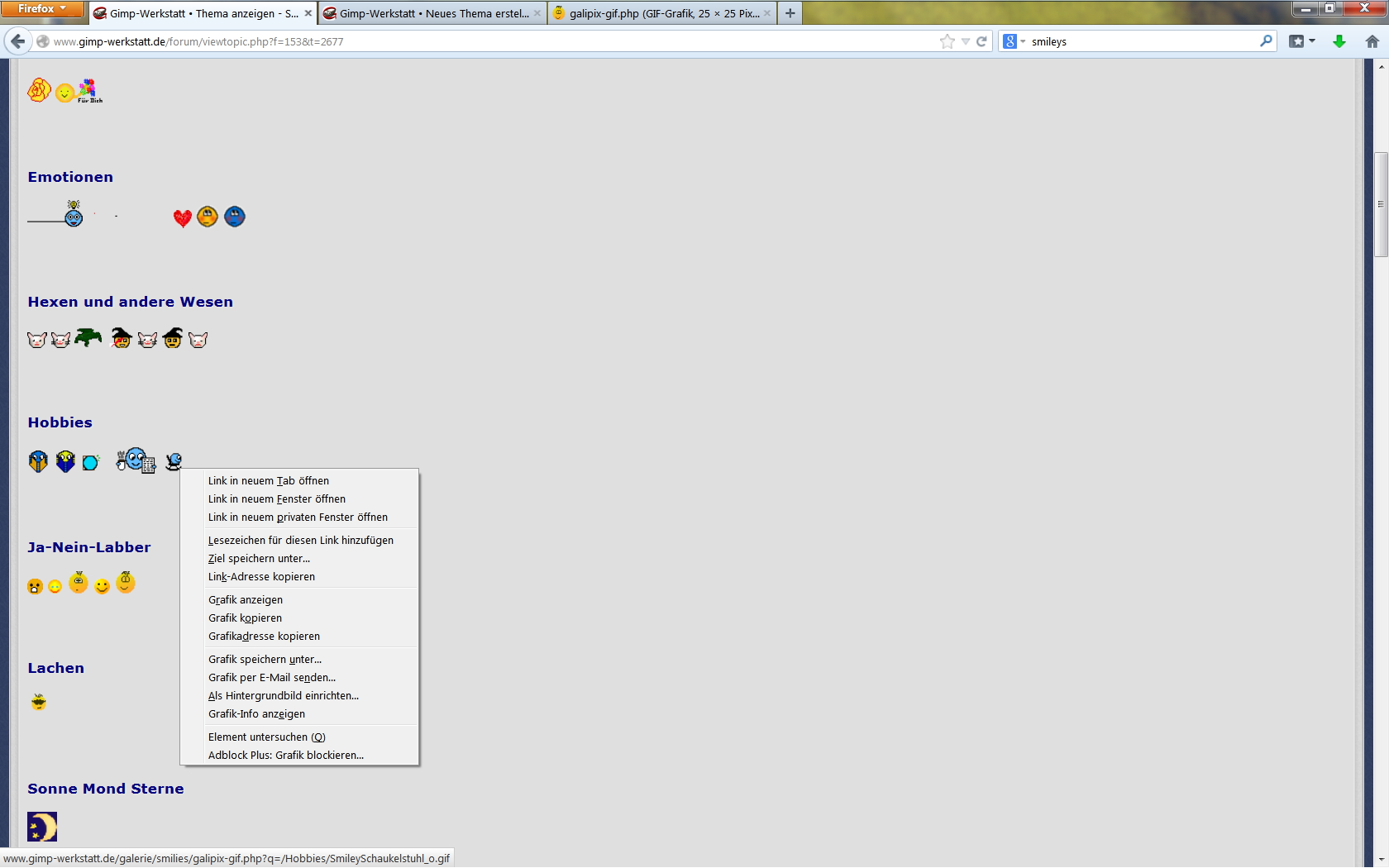Click the 'Ja-Nein-Labber' heading
This screenshot has width=1389, height=868.
point(89,547)
